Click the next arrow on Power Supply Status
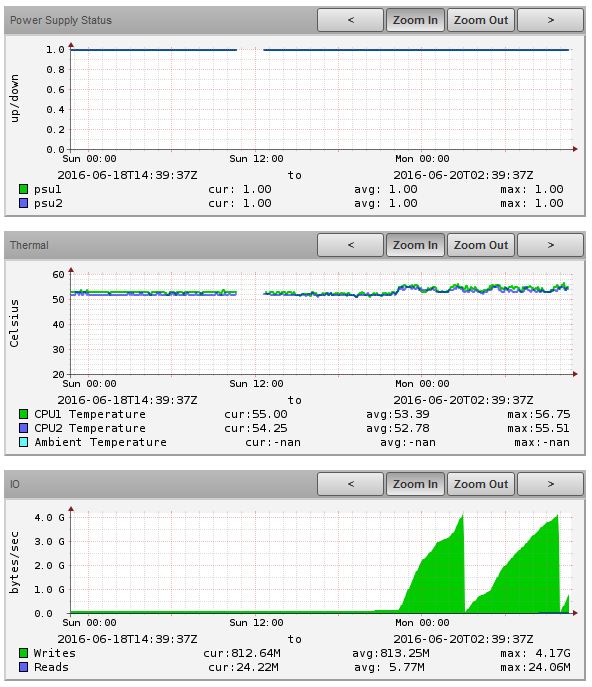This screenshot has height=687, width=592. [x=550, y=20]
